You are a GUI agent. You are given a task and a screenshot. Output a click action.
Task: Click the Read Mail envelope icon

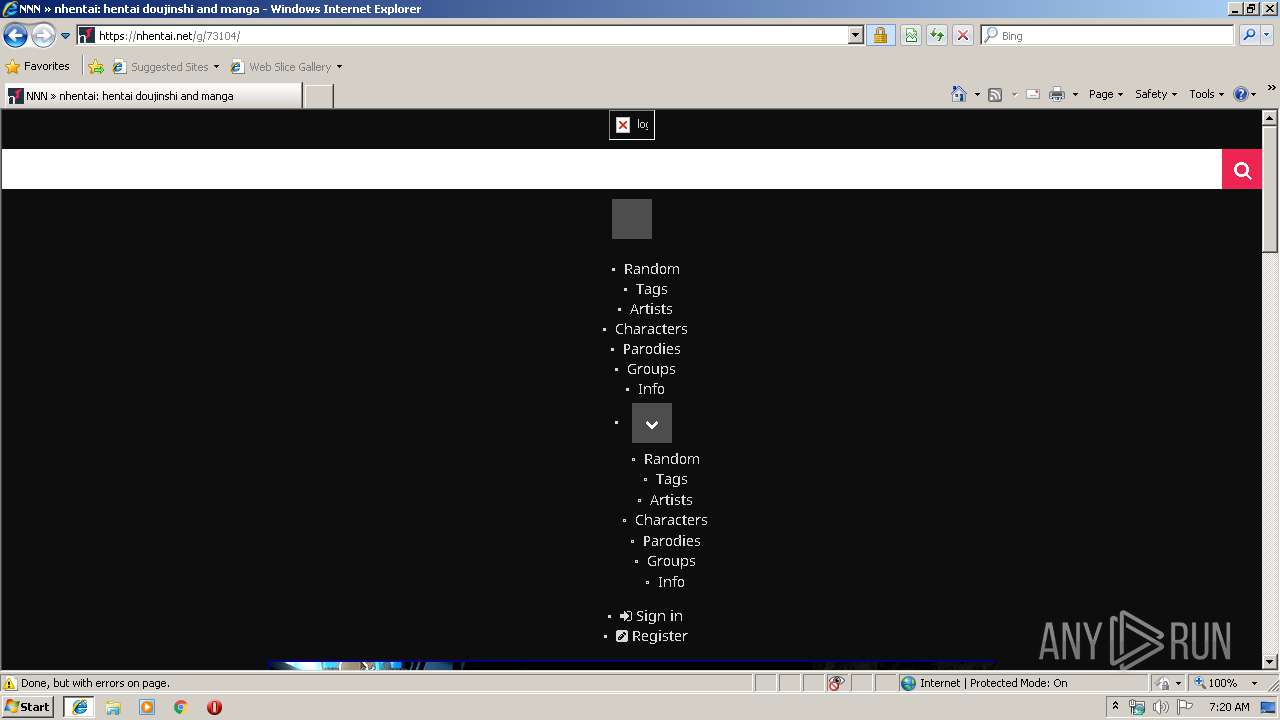[1033, 94]
